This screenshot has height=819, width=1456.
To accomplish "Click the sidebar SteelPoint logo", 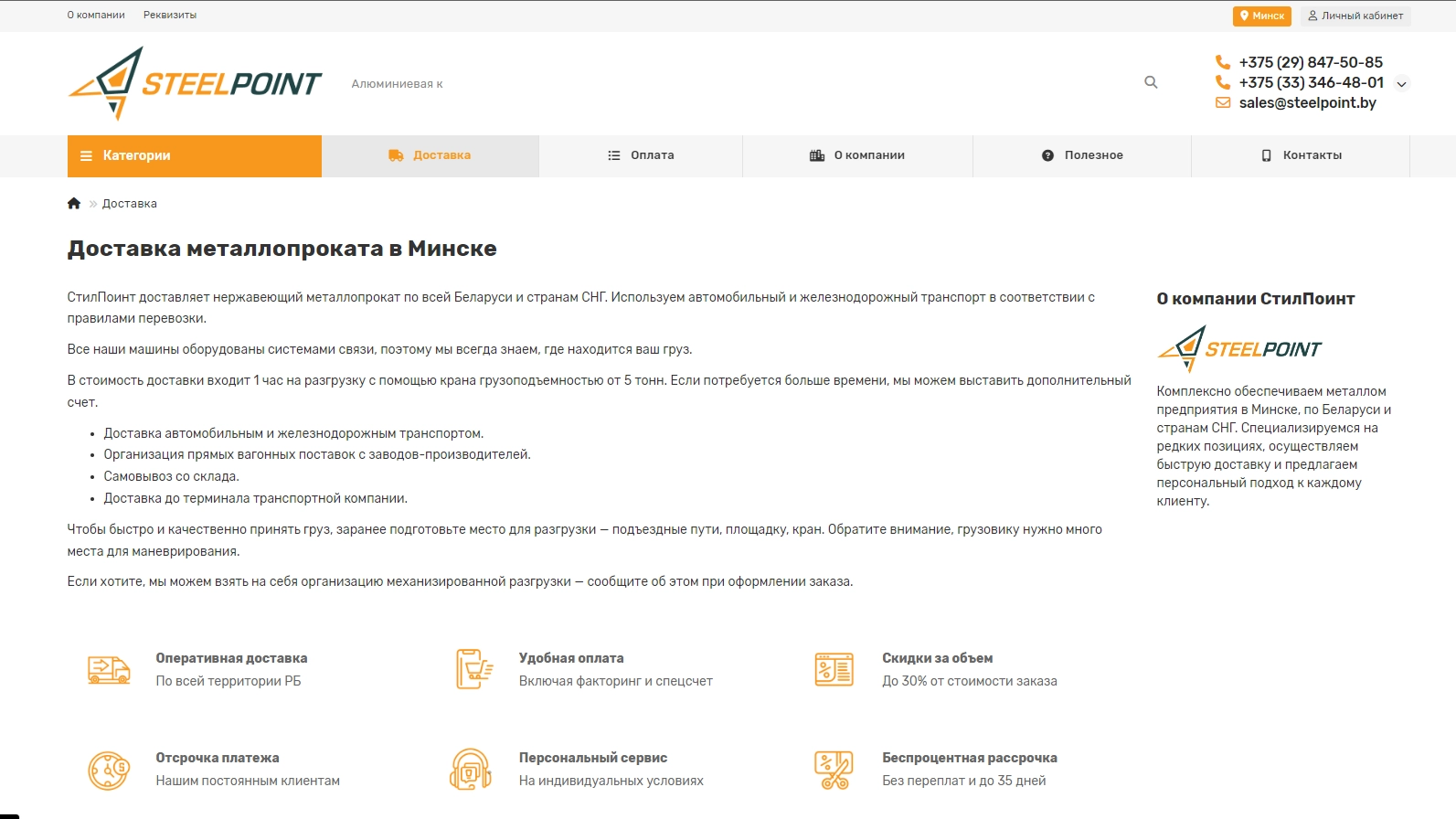I will (1238, 349).
